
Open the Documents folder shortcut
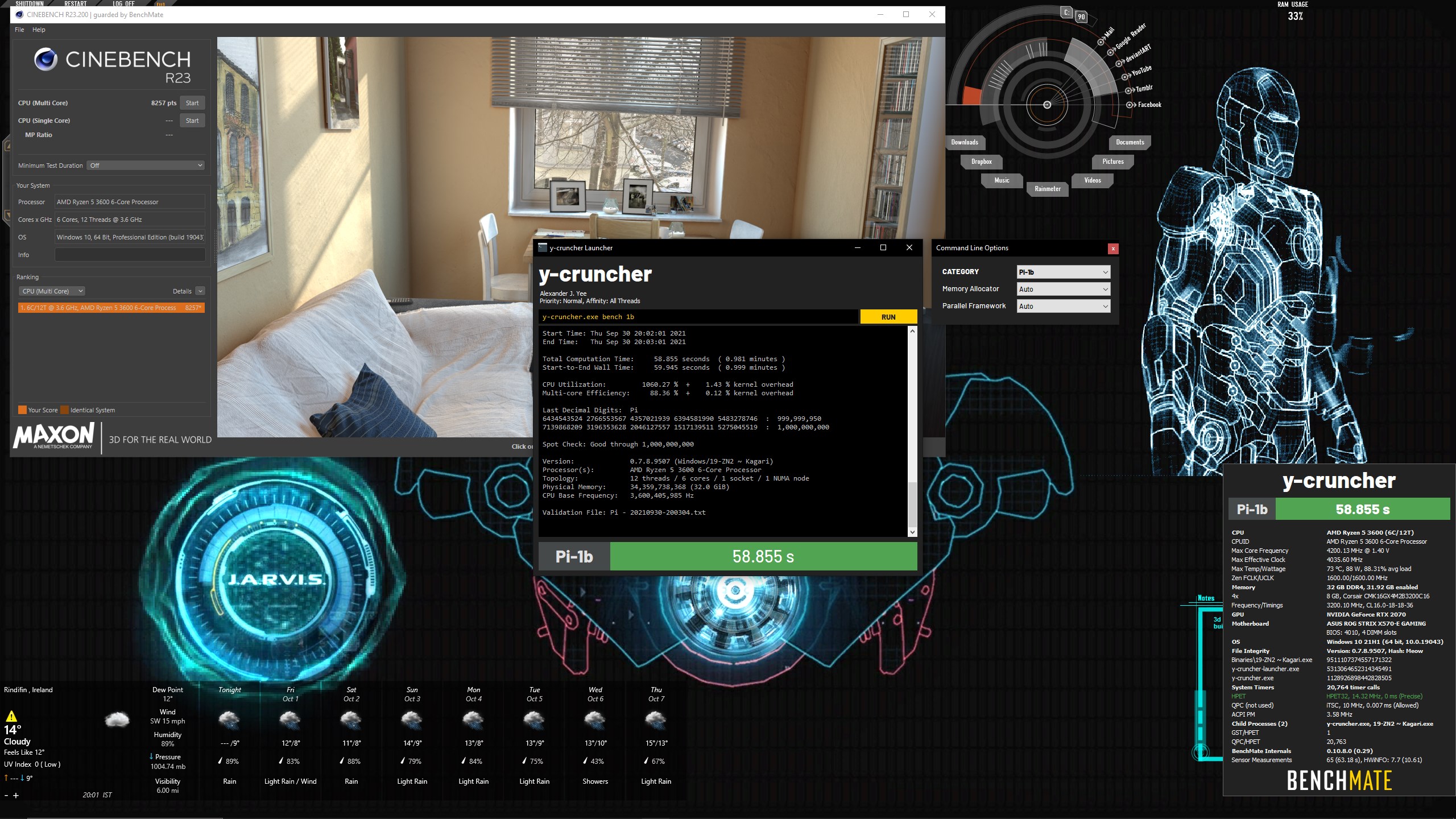[1130, 142]
